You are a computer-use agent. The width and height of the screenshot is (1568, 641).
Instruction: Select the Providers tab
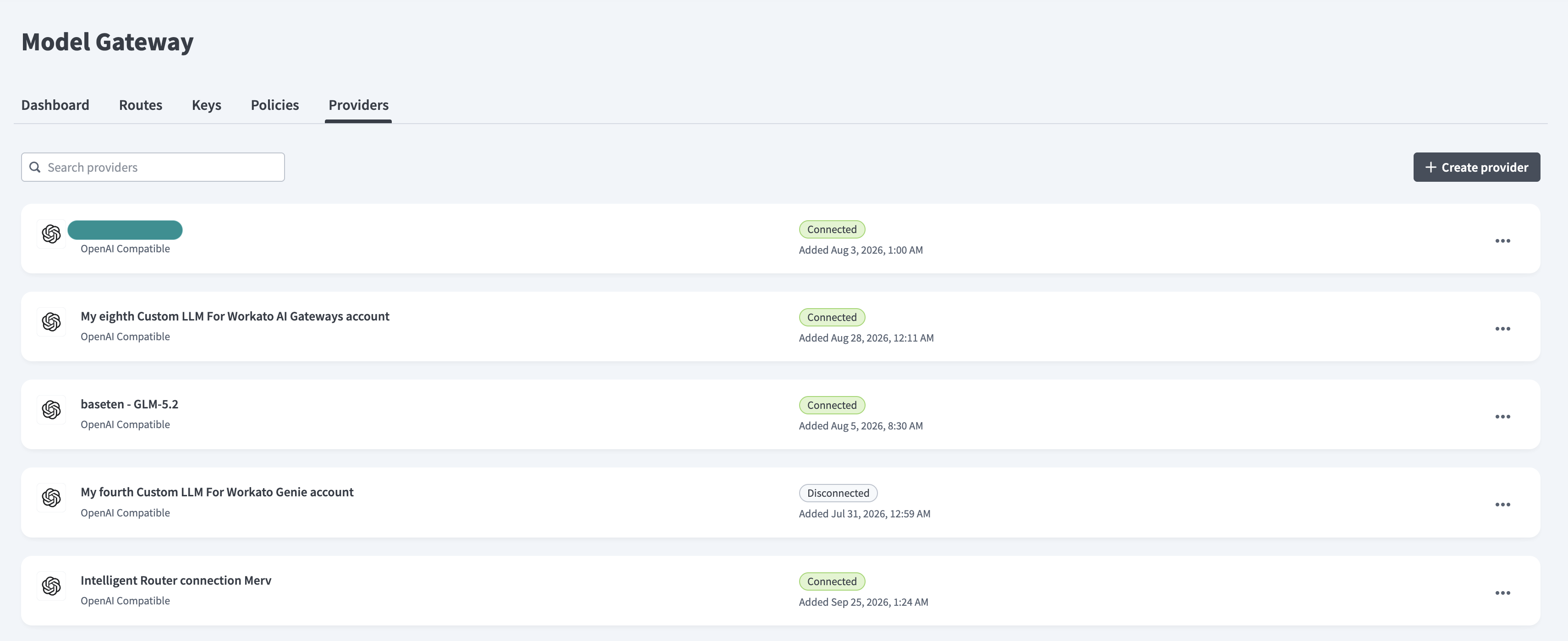coord(358,105)
